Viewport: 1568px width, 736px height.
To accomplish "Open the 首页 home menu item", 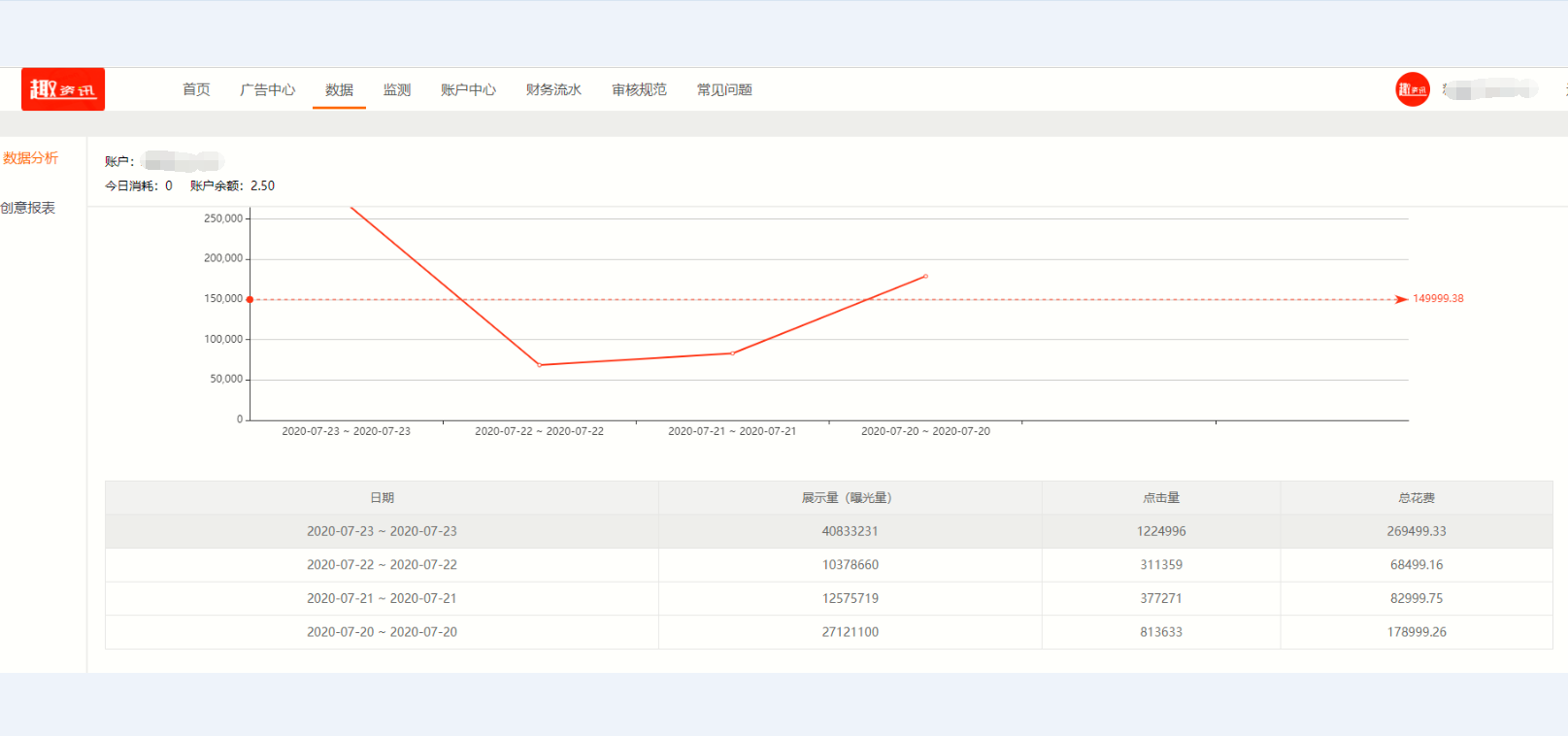I will 196,89.
